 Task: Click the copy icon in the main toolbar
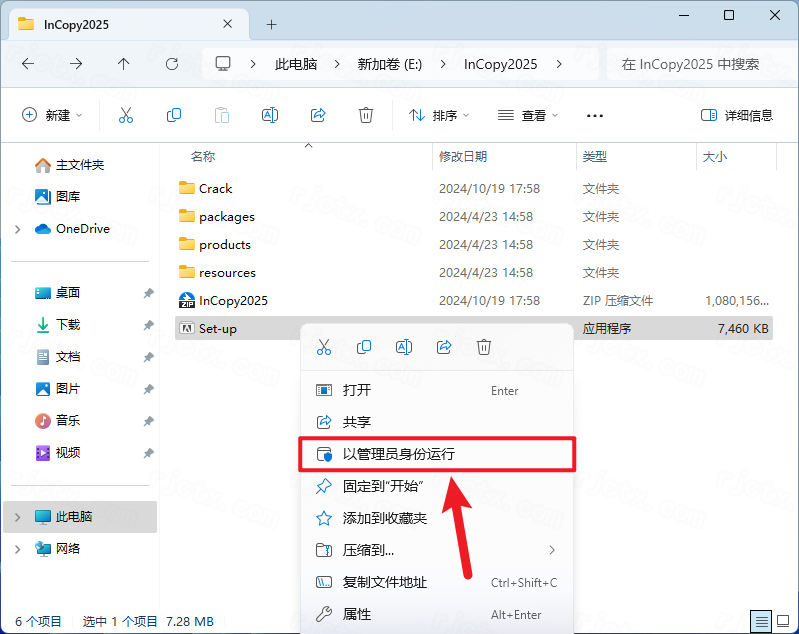[174, 115]
